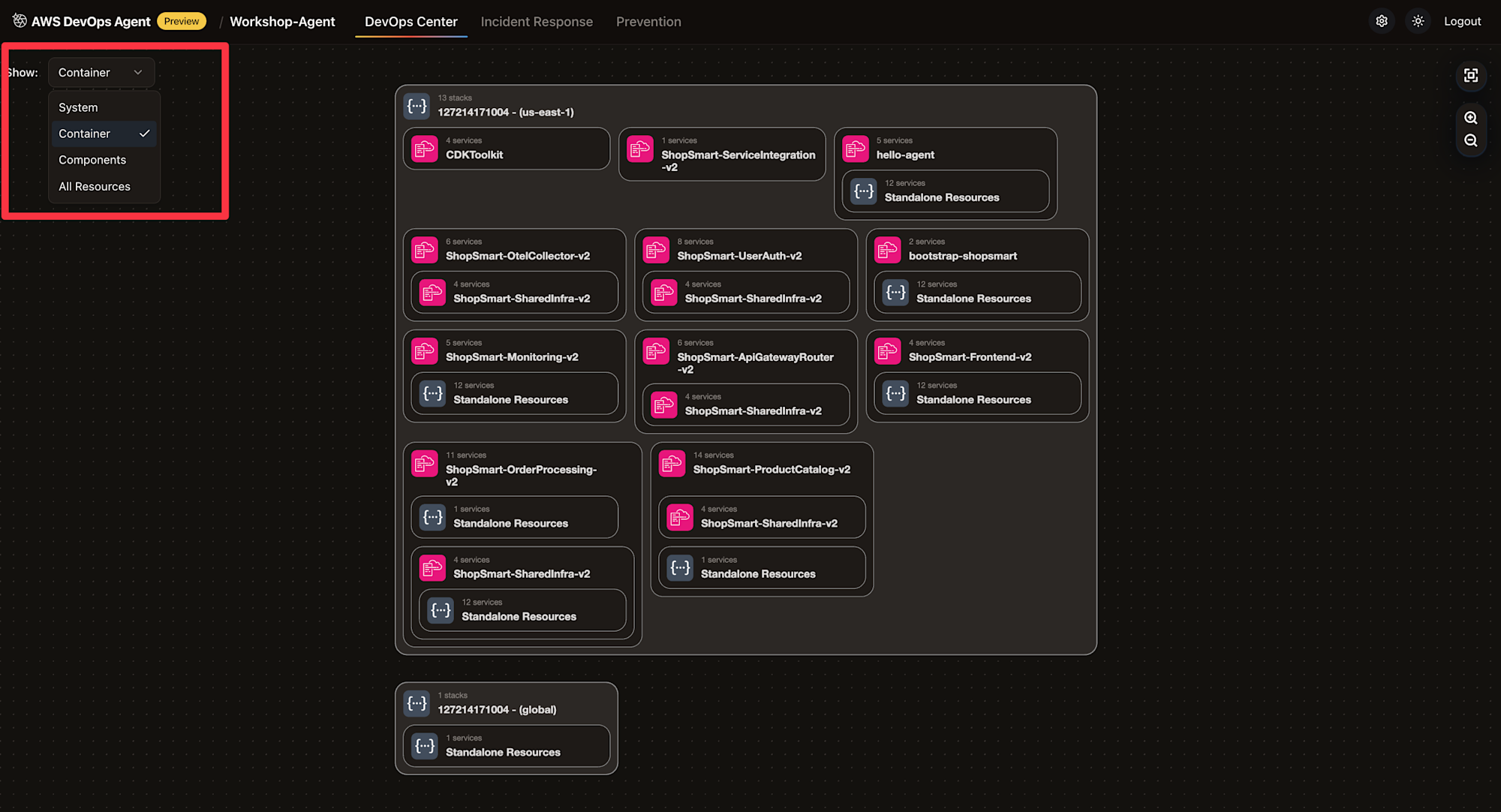Click the CDKToolkit stack icon
Screen dimensions: 1501x812
pyautogui.click(x=425, y=149)
